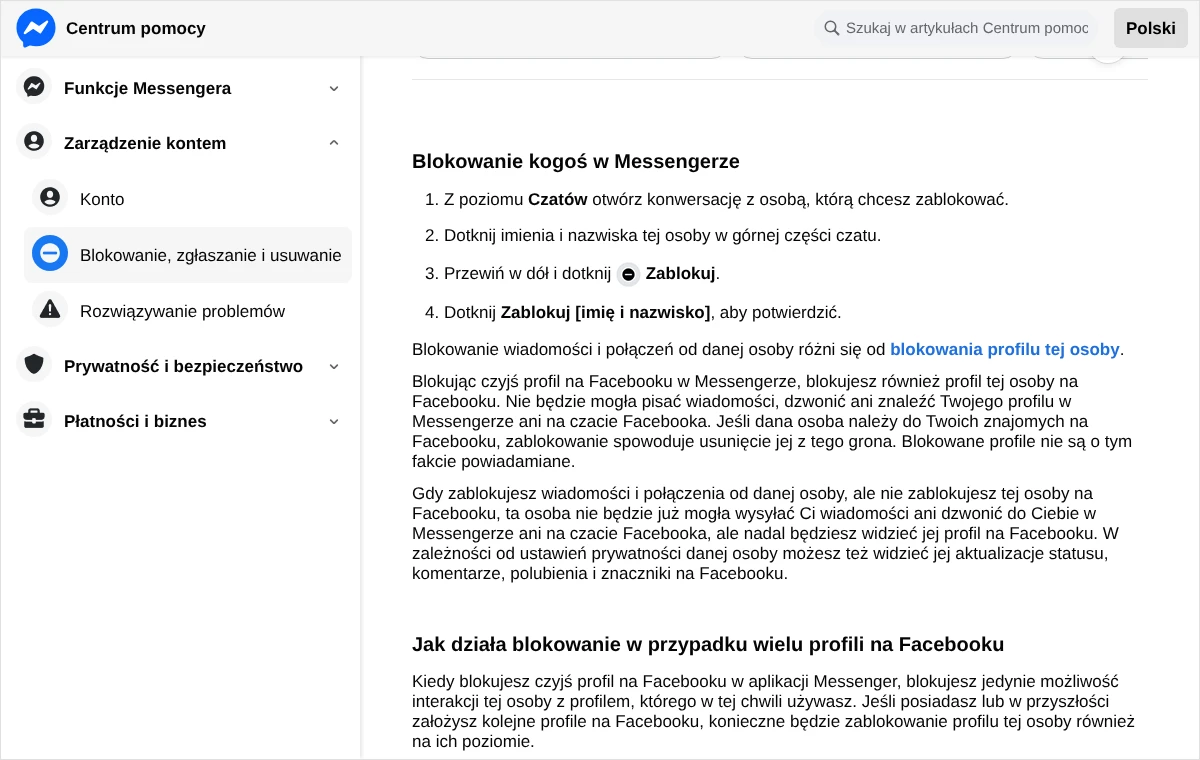Expand the Prywatność i bezpieczeństwo chevron
Viewport: 1200px width, 760px height.
pos(334,366)
